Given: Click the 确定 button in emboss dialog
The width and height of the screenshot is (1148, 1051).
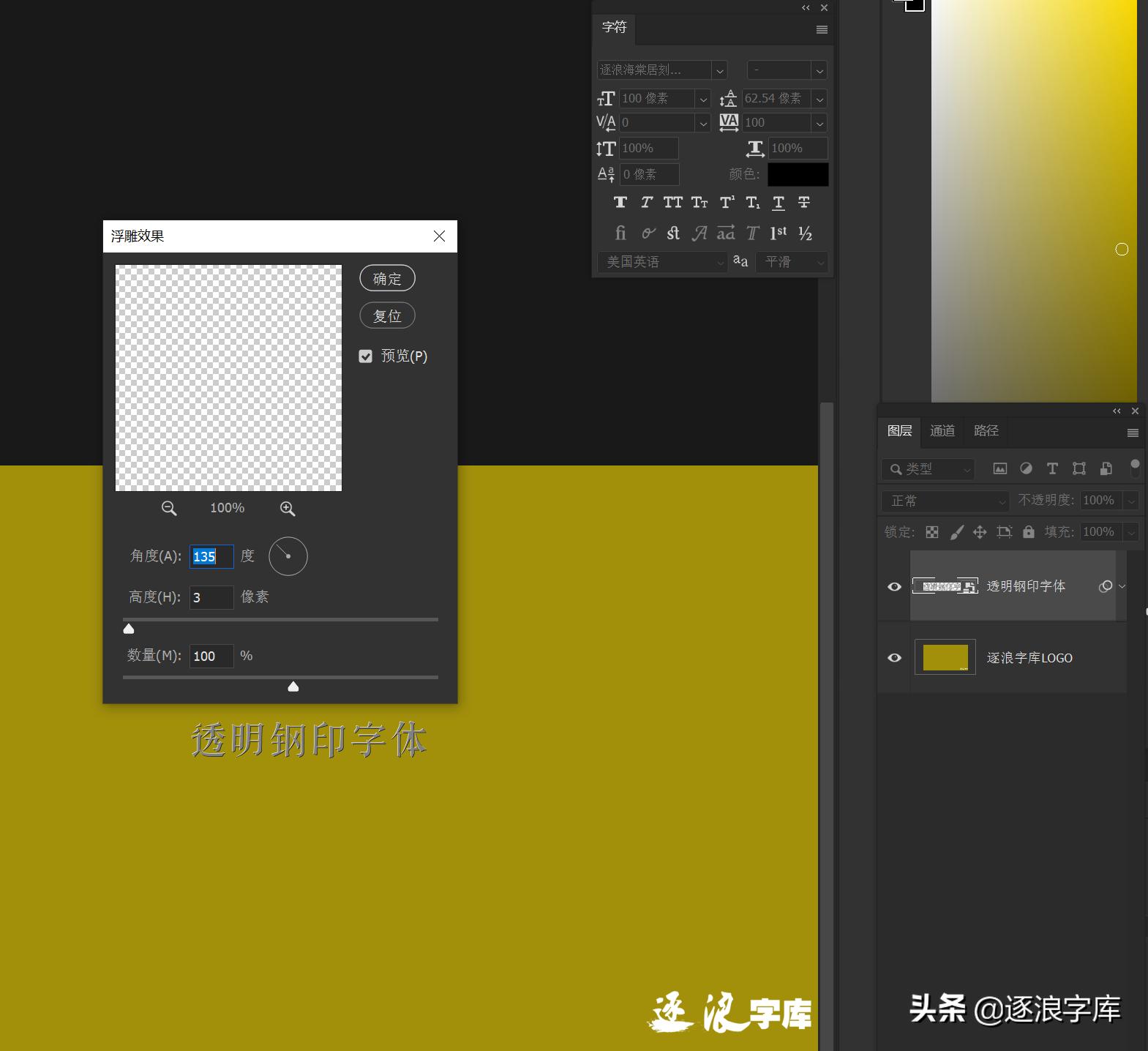Looking at the screenshot, I should click(387, 279).
